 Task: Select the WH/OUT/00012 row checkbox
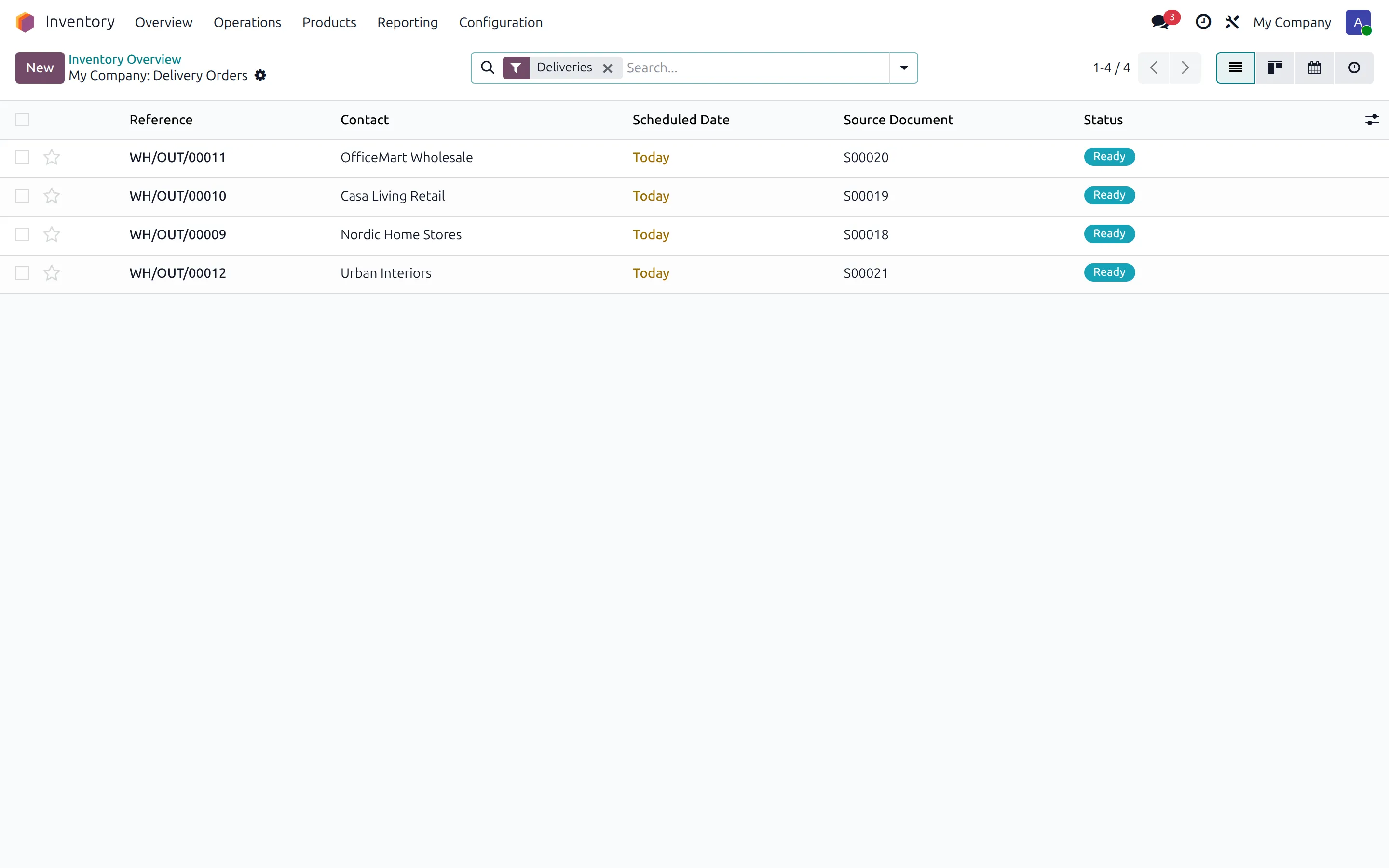(22, 272)
